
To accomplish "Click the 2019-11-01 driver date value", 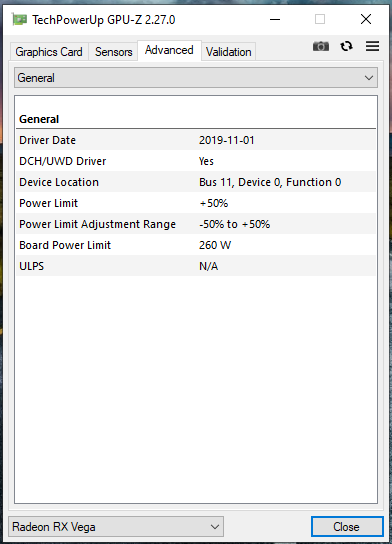I will (x=227, y=140).
